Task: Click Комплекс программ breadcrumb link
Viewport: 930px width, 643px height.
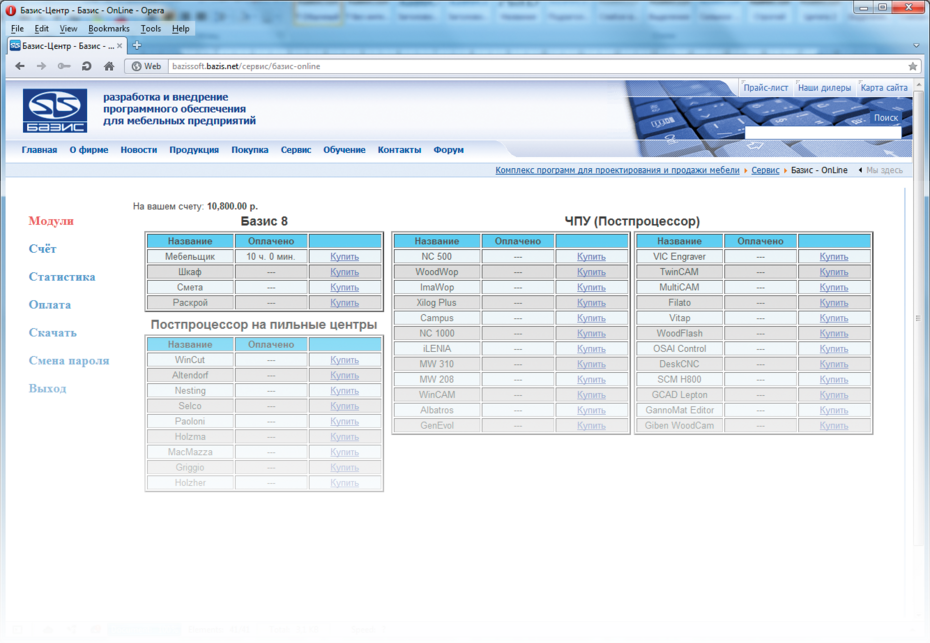Action: coord(617,170)
